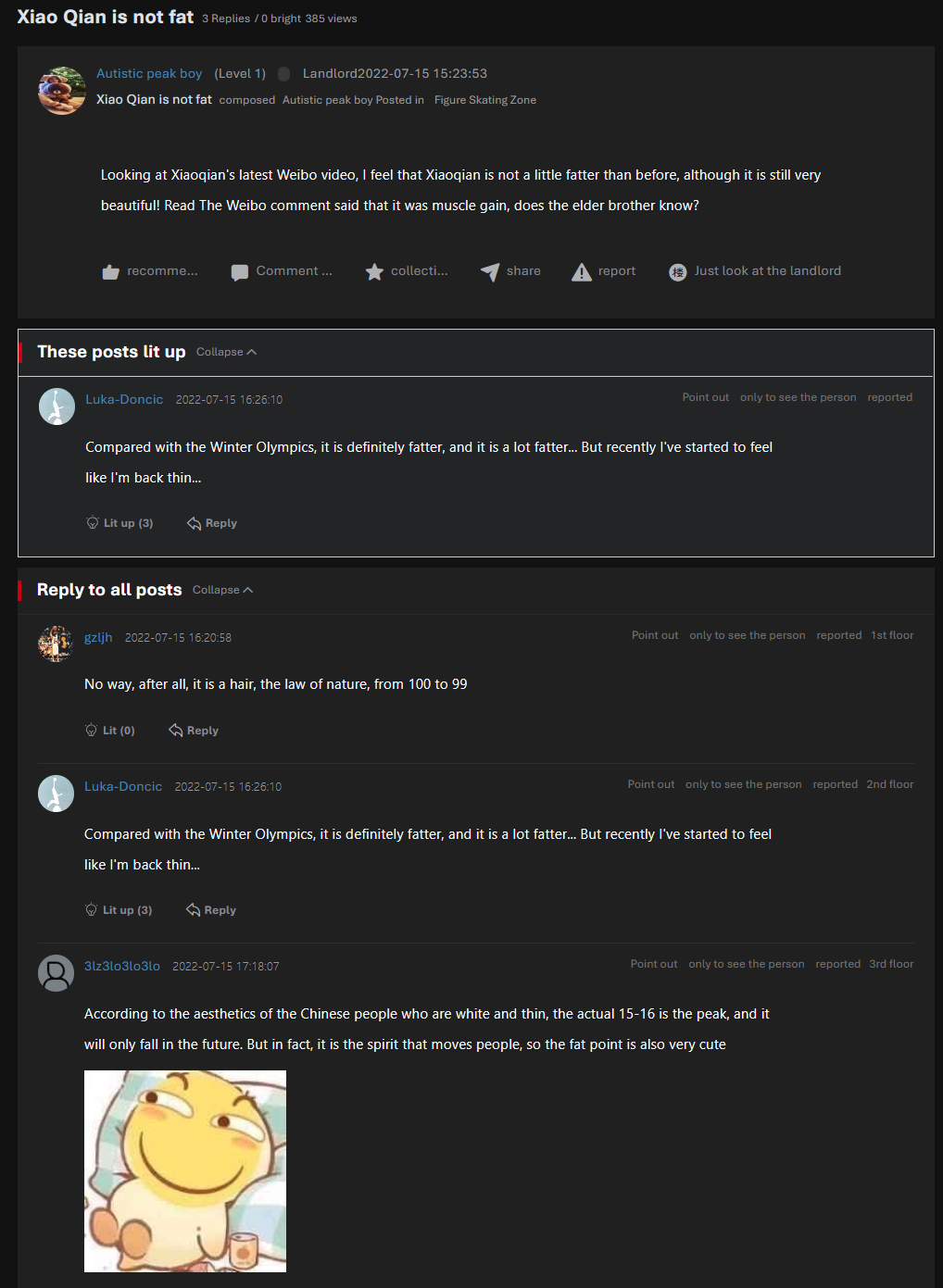This screenshot has height=1288, width=943.
Task: Click the 3lz3lo3lo3lo username link
Action: click(122, 966)
